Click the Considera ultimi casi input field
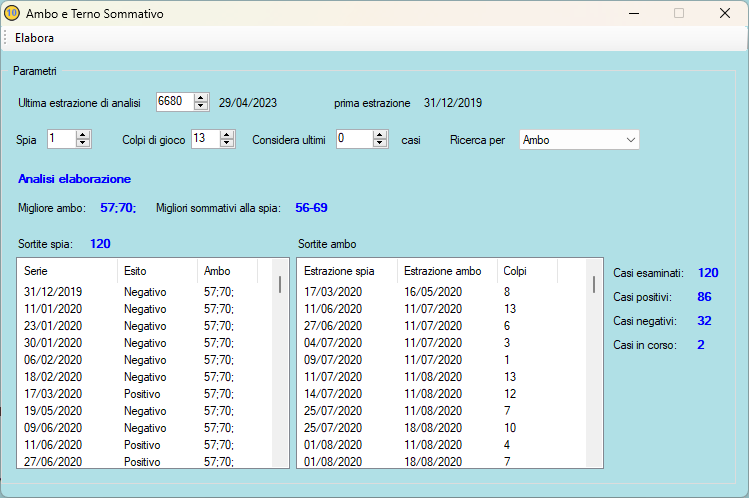749x498 pixels. point(355,139)
